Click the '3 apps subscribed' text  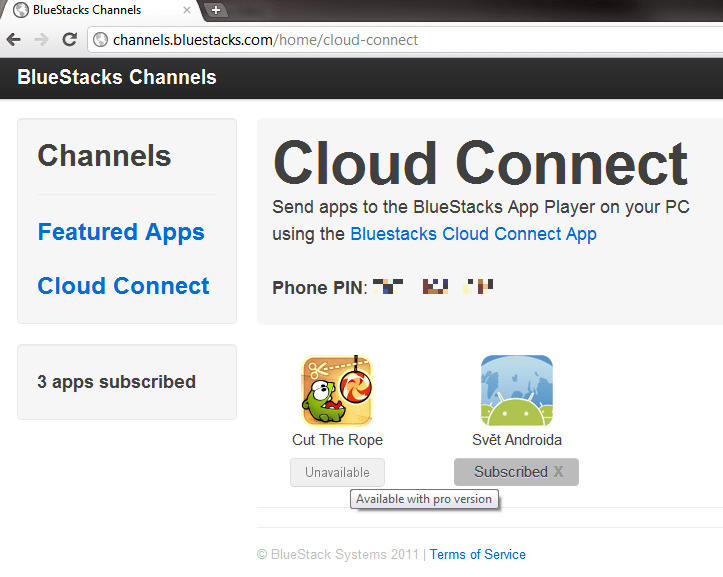[x=116, y=382]
